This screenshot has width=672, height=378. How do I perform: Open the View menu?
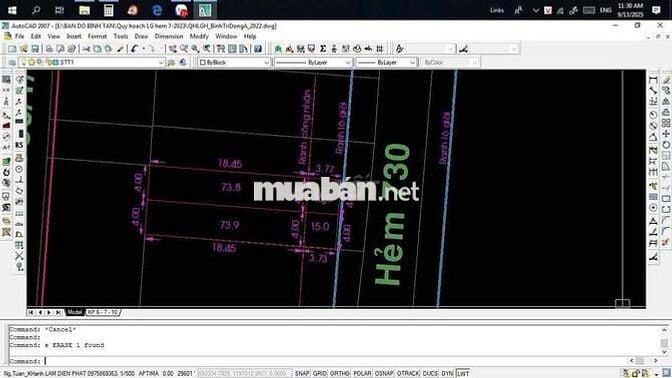coord(54,36)
